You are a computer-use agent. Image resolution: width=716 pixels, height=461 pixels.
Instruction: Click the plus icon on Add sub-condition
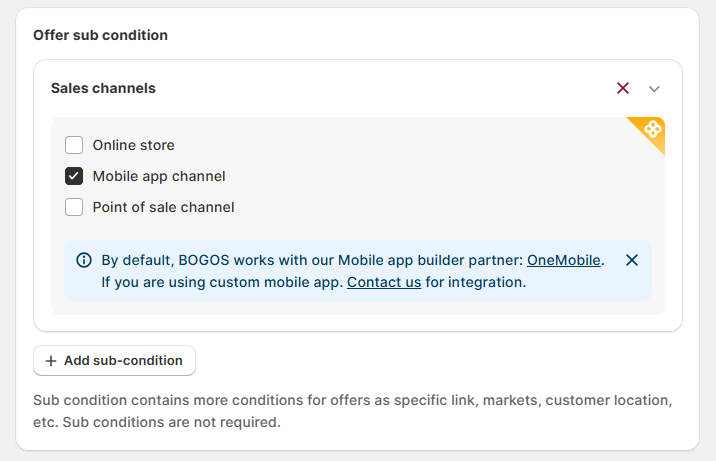(51, 361)
